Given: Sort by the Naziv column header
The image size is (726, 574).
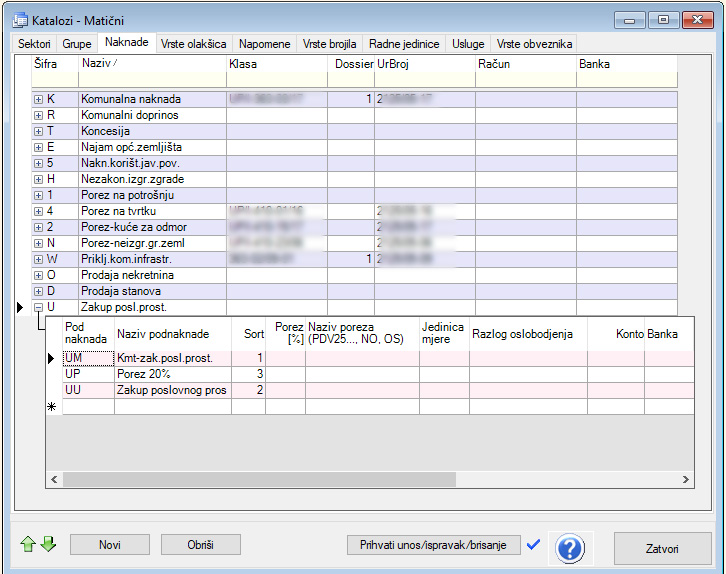Looking at the screenshot, I should point(152,63).
